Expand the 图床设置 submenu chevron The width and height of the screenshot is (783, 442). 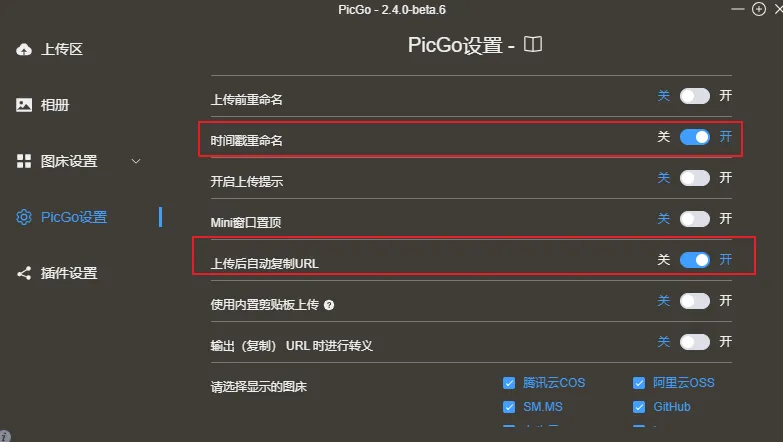coord(137,161)
